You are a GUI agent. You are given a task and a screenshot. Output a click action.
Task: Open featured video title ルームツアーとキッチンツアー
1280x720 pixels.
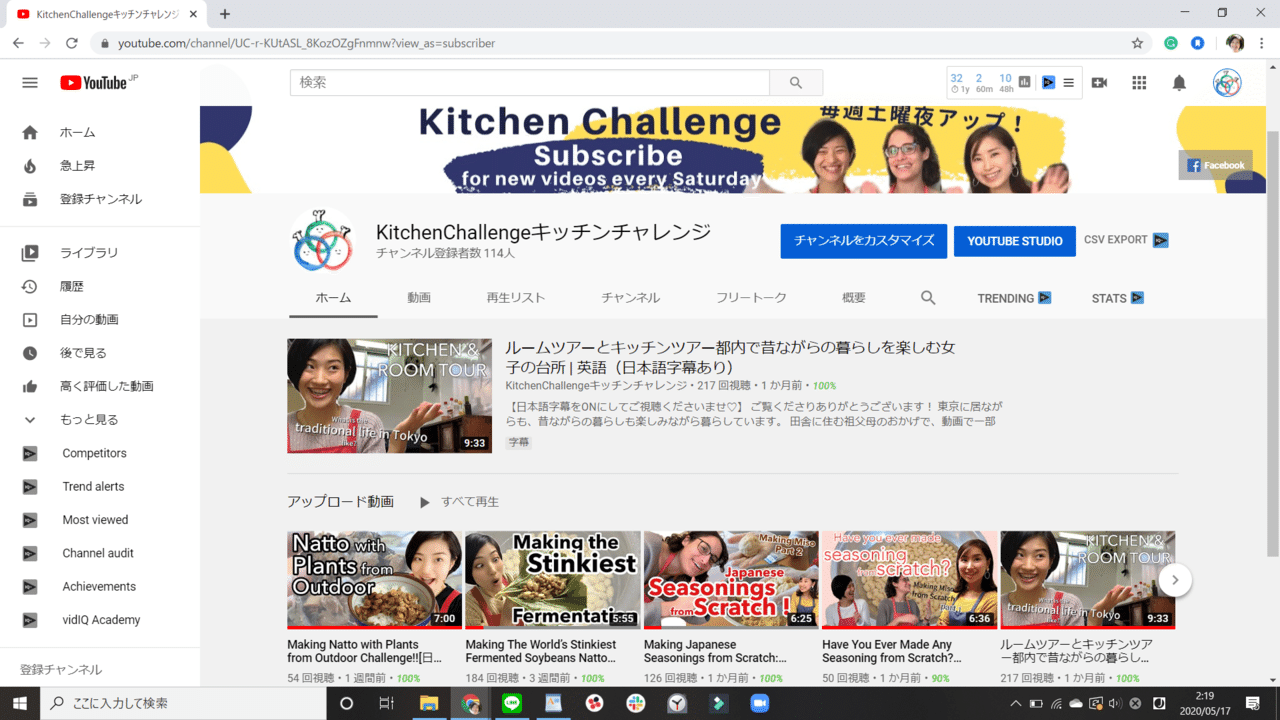click(x=730, y=357)
